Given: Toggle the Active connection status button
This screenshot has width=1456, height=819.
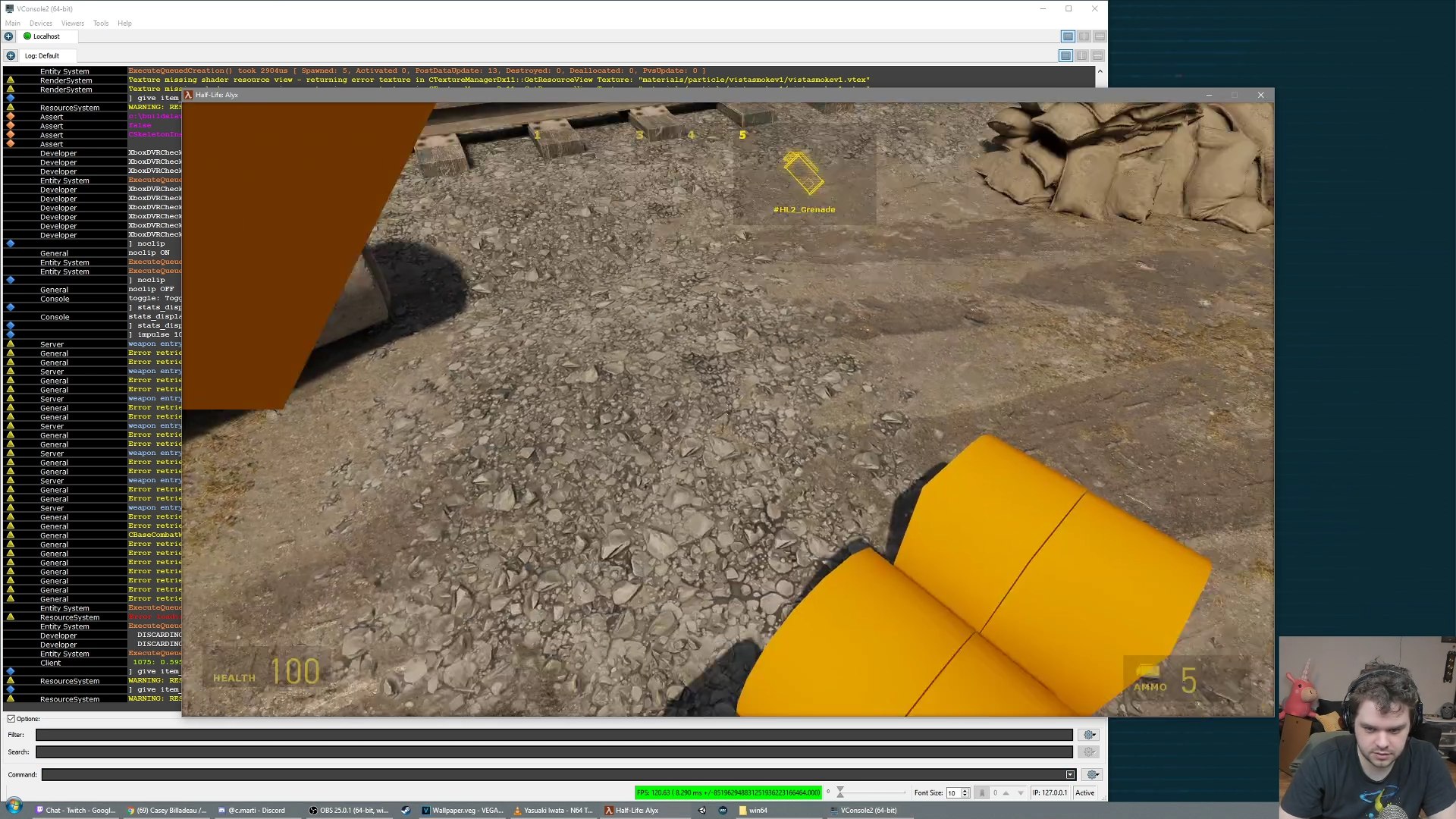Looking at the screenshot, I should (x=1085, y=793).
